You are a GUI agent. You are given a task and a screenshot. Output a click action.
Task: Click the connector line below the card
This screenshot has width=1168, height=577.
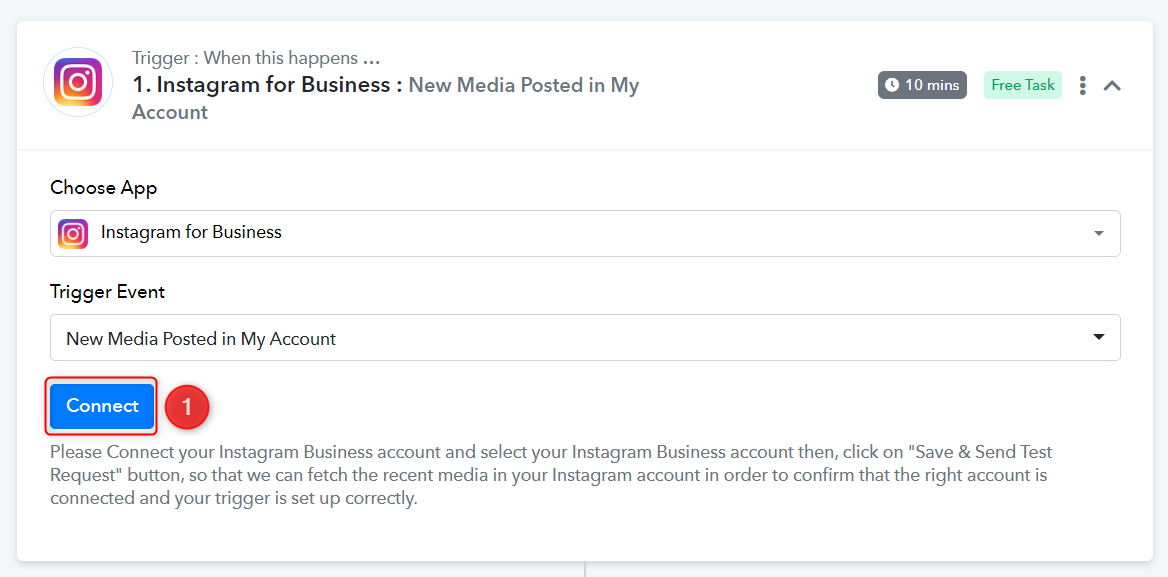coord(585,569)
